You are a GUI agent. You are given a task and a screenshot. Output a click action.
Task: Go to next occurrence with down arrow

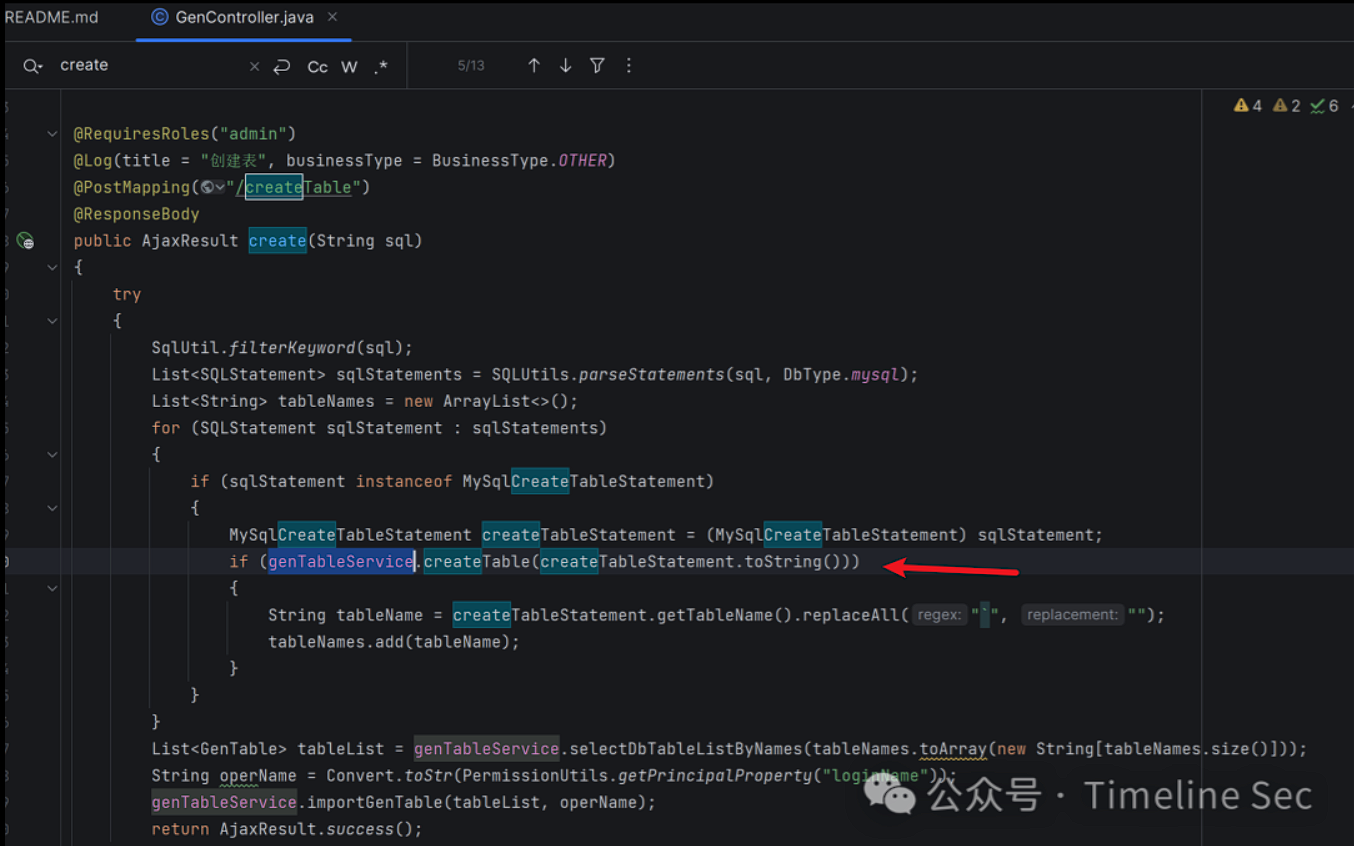[x=566, y=65]
